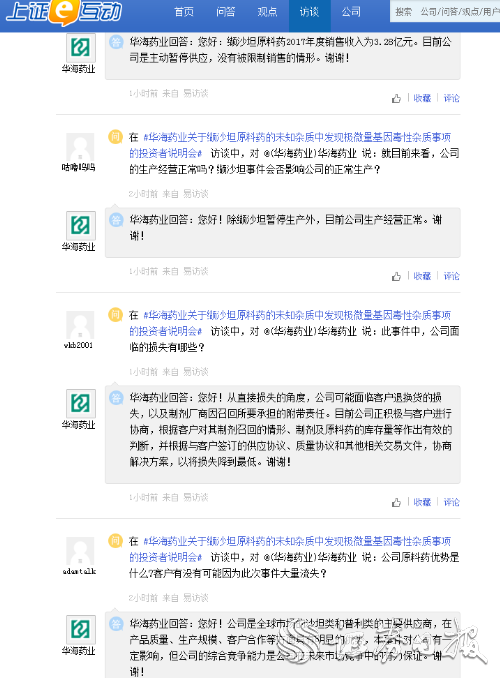
Task: Like the first 华海药业 answer via thumbs-up icon
Action: tap(396, 99)
